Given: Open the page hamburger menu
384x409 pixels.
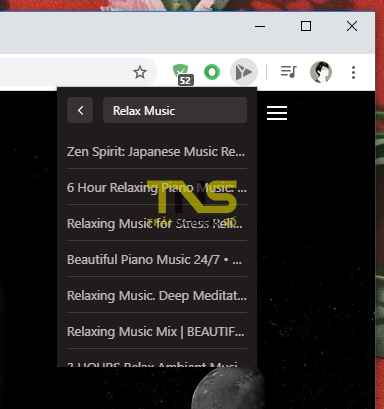Looking at the screenshot, I should 277,113.
